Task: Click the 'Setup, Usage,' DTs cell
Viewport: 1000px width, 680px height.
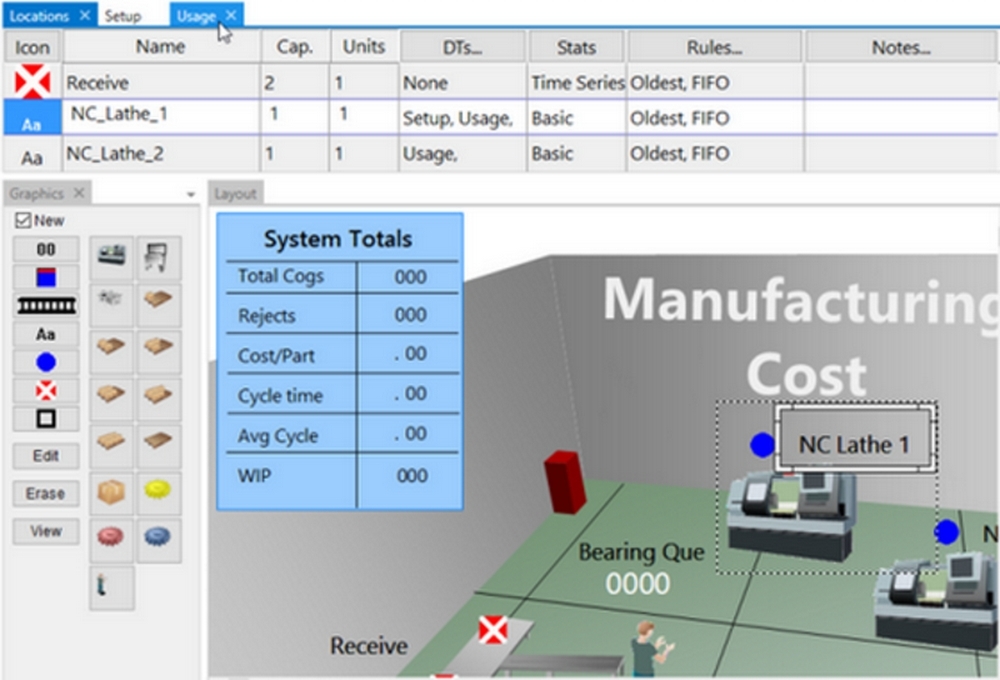Action: 463,117
